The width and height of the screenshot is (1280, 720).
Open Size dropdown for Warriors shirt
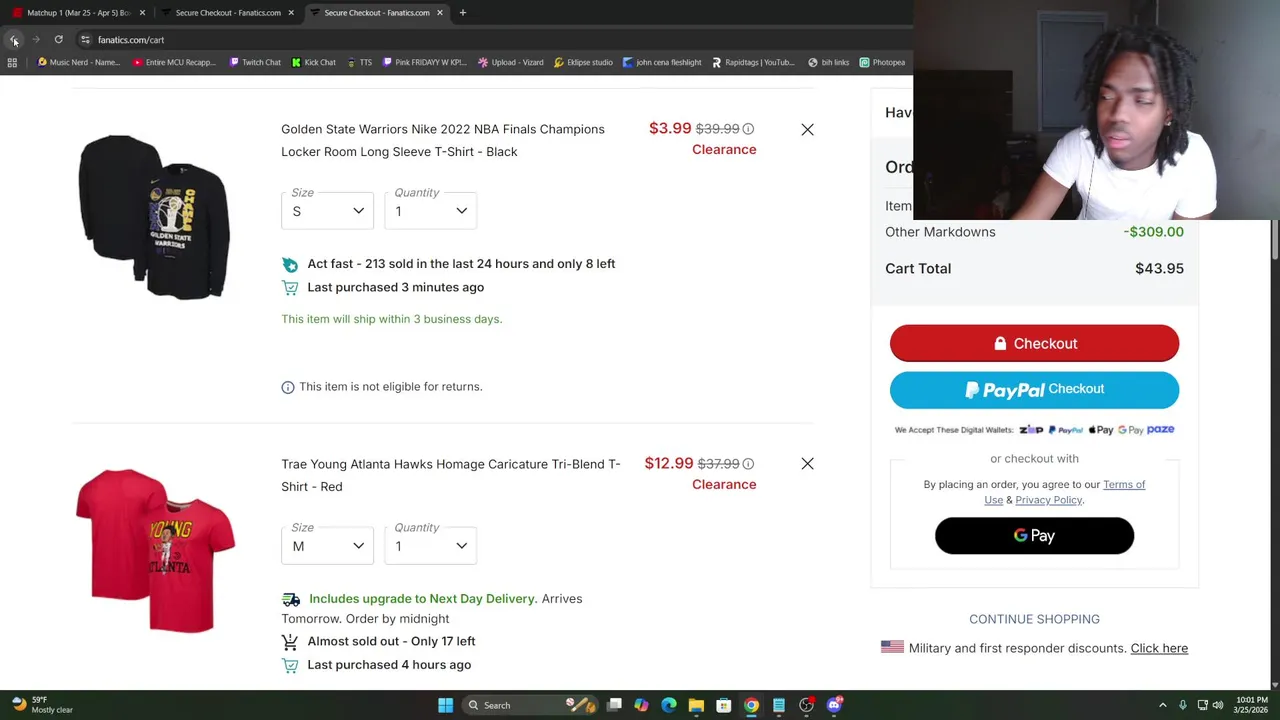click(x=327, y=211)
